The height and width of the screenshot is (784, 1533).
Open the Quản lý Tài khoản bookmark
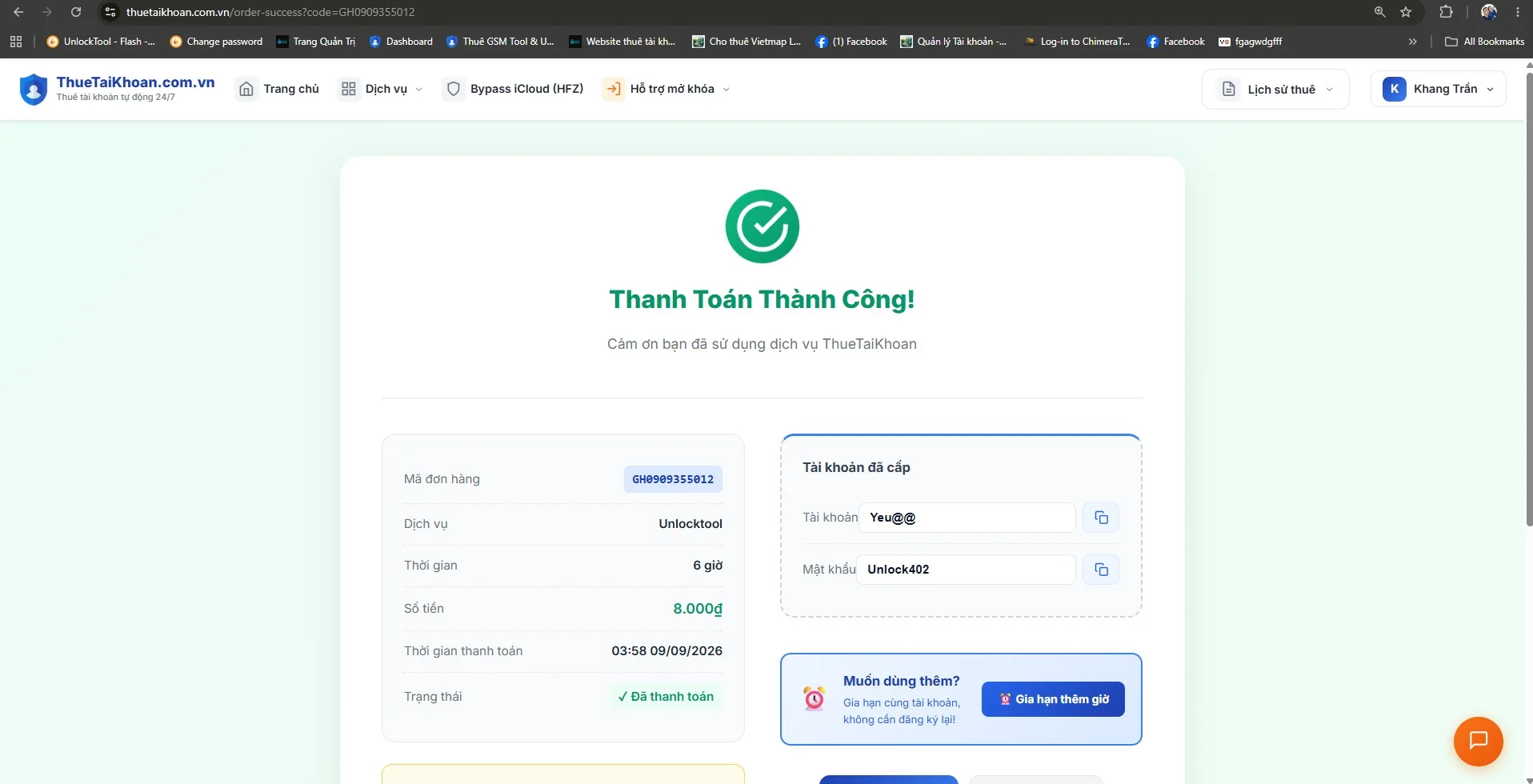pyautogui.click(x=954, y=42)
